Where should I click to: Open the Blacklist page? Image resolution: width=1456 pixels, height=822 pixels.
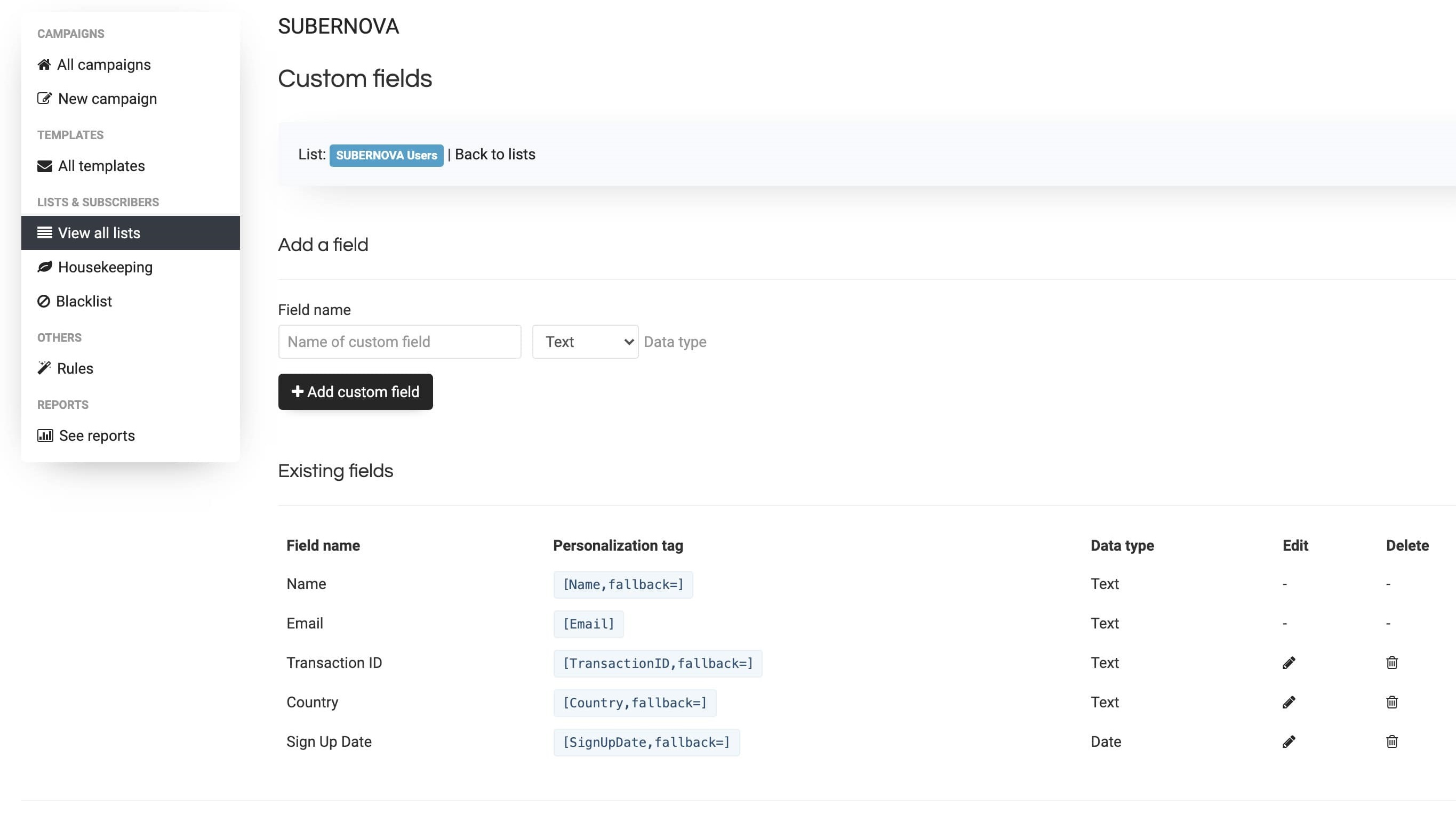[x=131, y=301]
